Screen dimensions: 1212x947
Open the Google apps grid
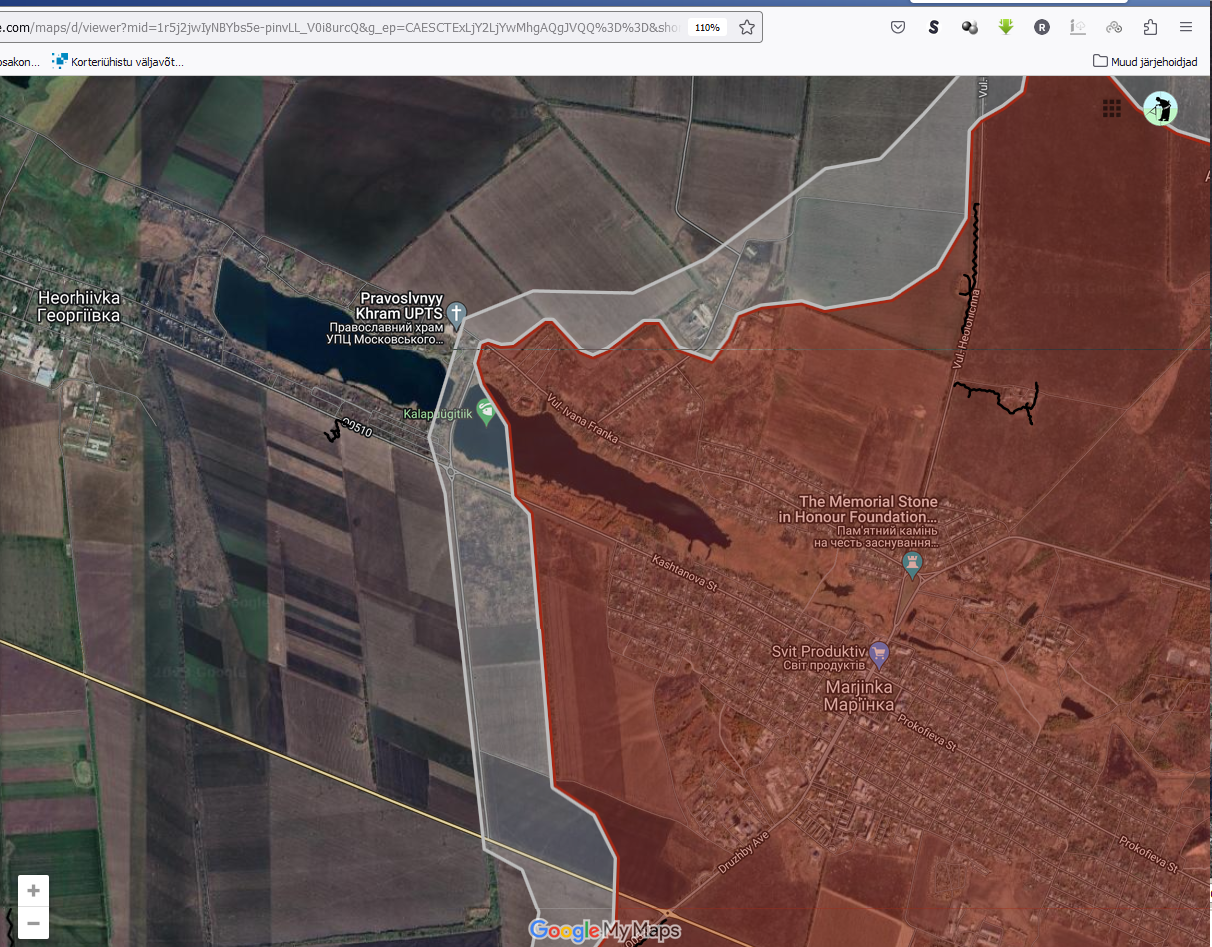click(x=1111, y=108)
